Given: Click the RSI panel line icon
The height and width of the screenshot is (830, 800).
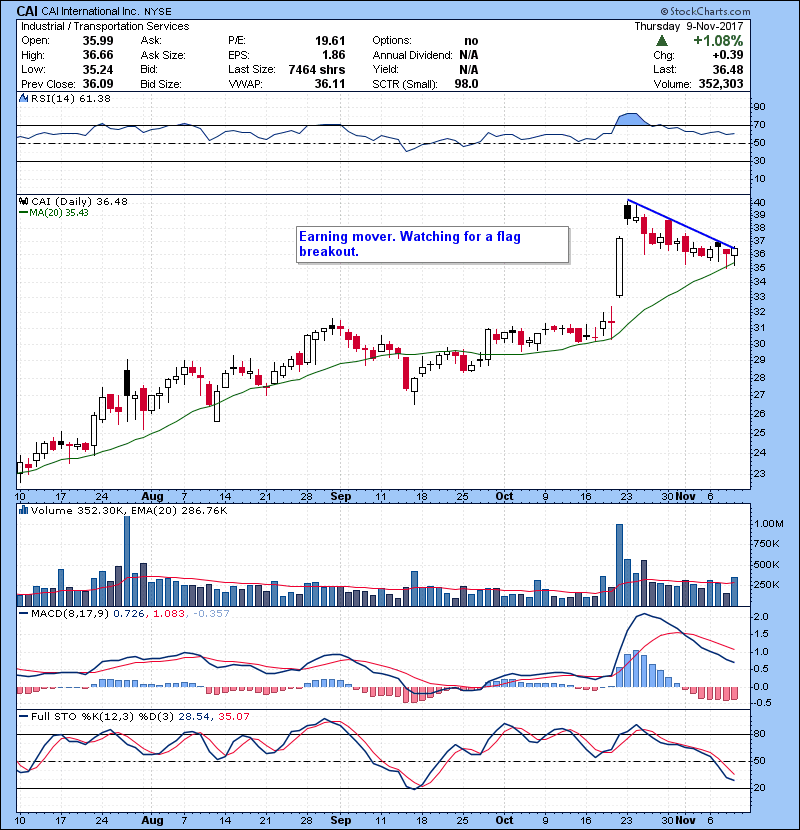Looking at the screenshot, I should point(23,98).
